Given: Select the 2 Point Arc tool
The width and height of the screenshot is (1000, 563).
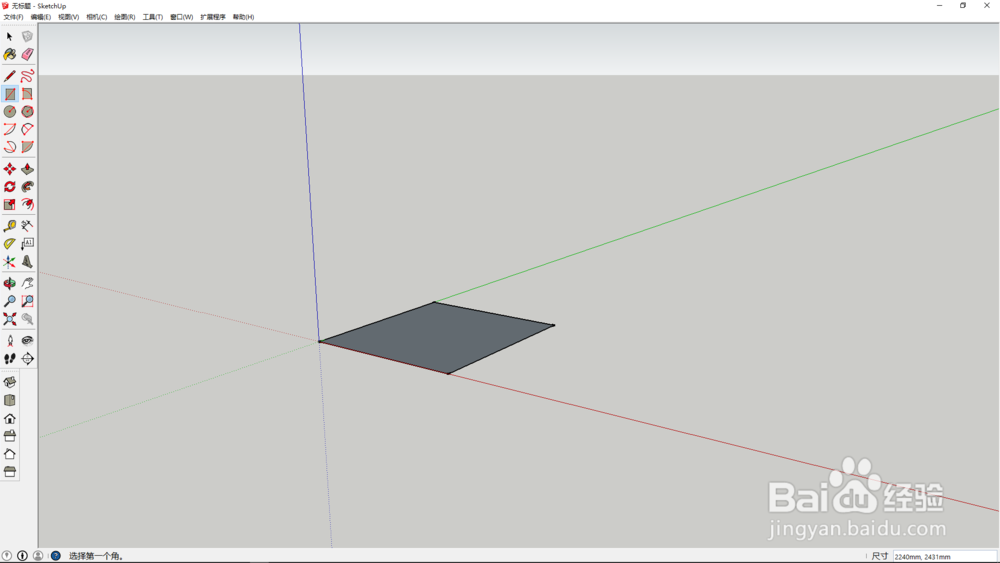Looking at the screenshot, I should coord(27,129).
